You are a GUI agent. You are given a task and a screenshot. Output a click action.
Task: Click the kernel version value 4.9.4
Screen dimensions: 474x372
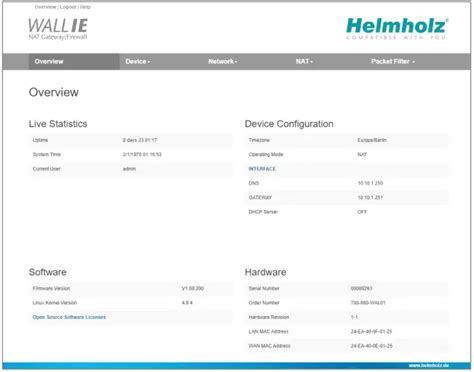(187, 303)
